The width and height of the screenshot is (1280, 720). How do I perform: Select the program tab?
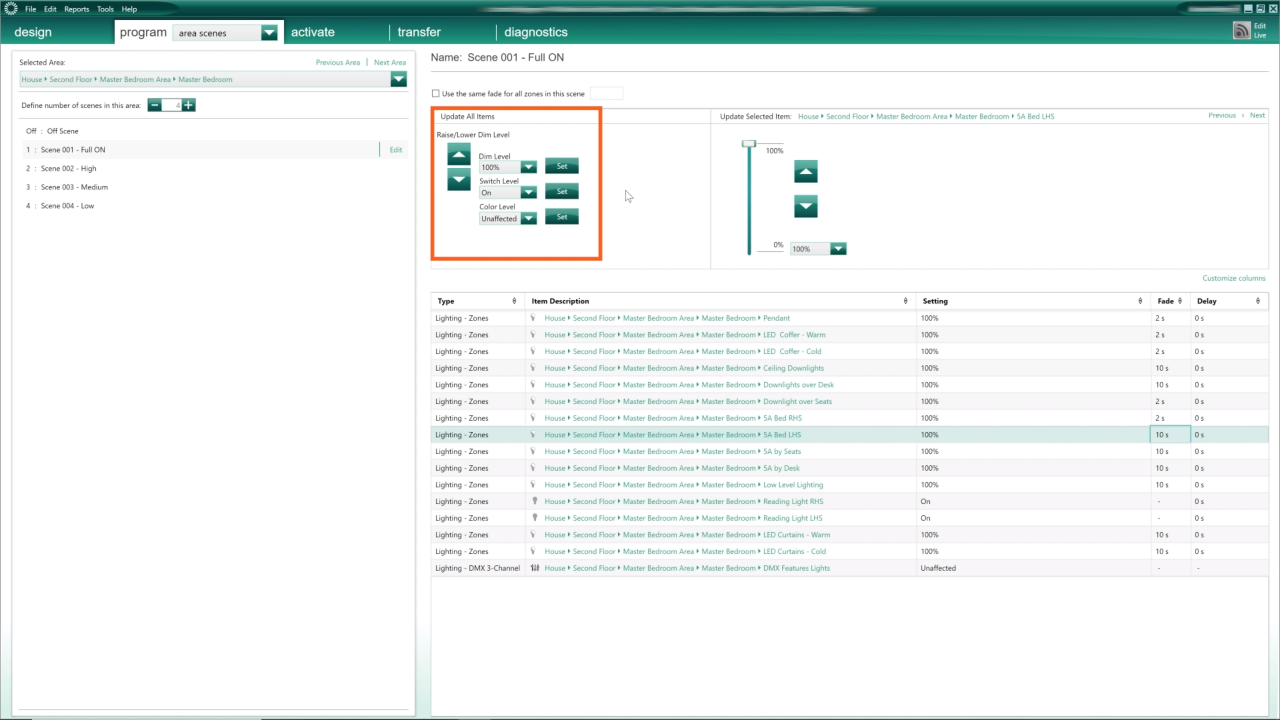tap(143, 32)
